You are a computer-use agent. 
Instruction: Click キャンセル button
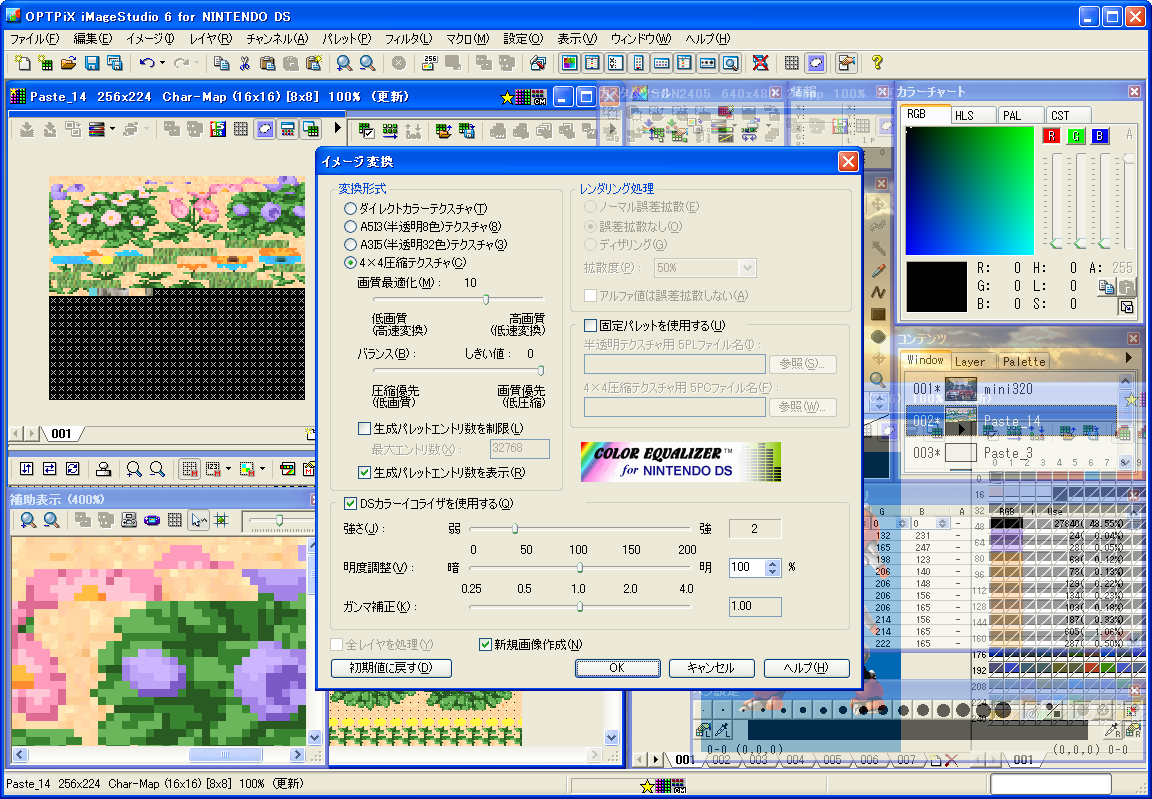711,668
